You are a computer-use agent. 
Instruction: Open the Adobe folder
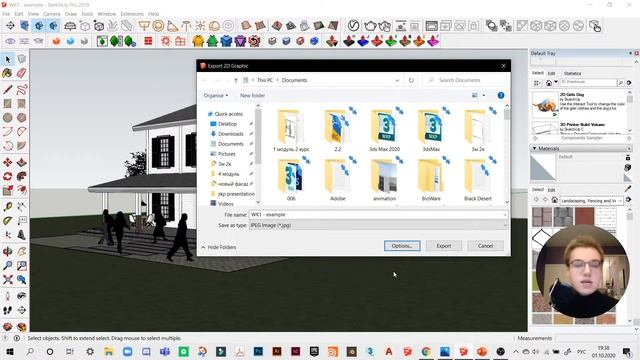point(338,180)
